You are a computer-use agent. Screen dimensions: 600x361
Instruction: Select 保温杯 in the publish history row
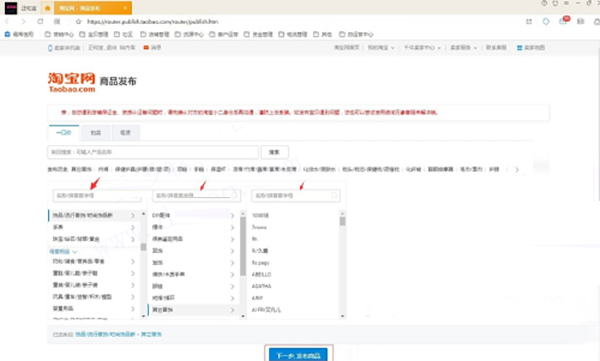(x=218, y=169)
